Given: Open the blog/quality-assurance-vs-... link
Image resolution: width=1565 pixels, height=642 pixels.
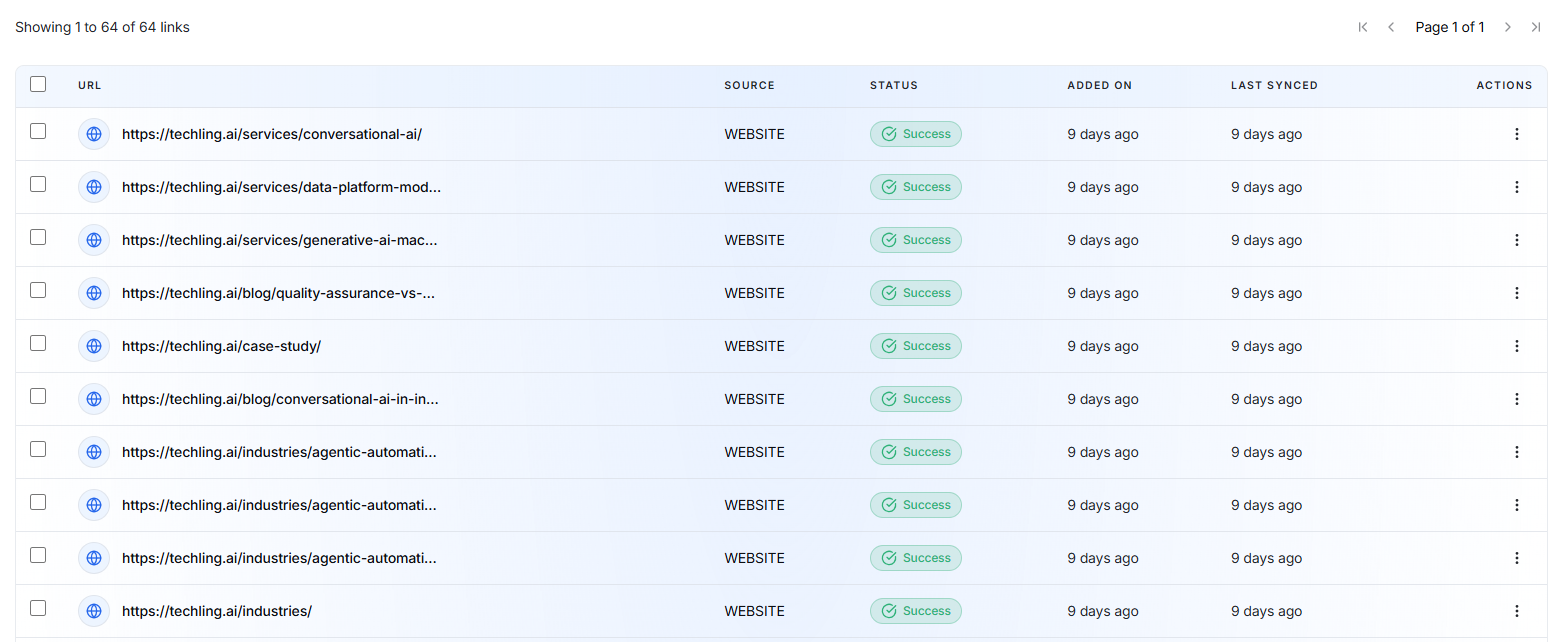Looking at the screenshot, I should [x=278, y=293].
